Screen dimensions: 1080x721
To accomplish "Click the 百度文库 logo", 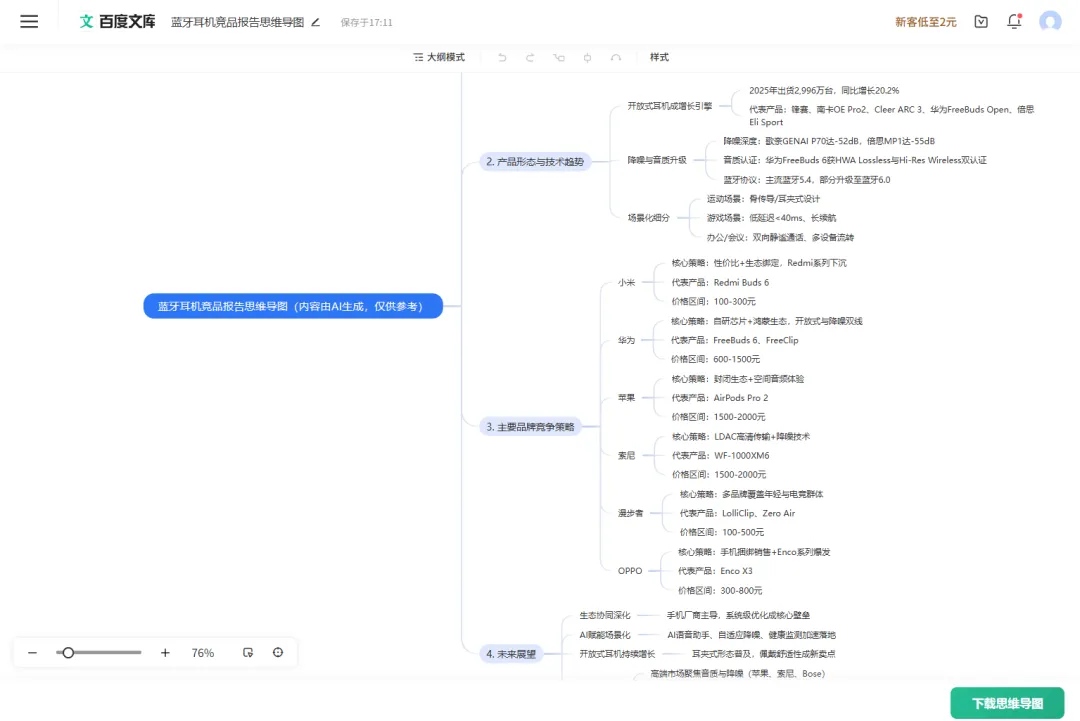I will coord(118,21).
